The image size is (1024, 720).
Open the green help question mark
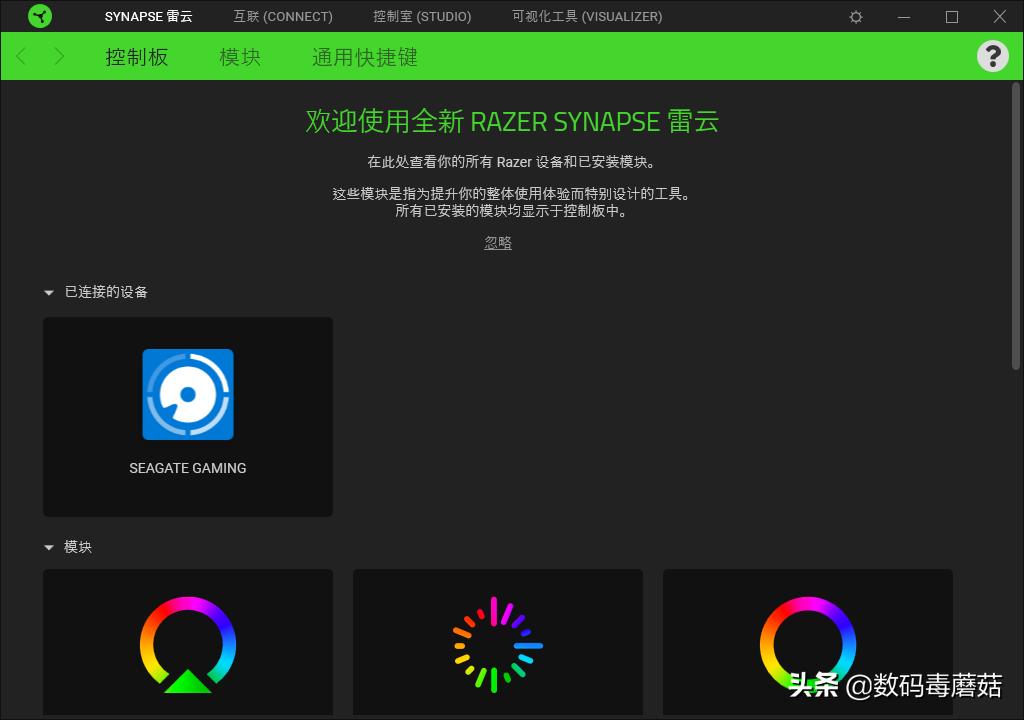click(992, 56)
